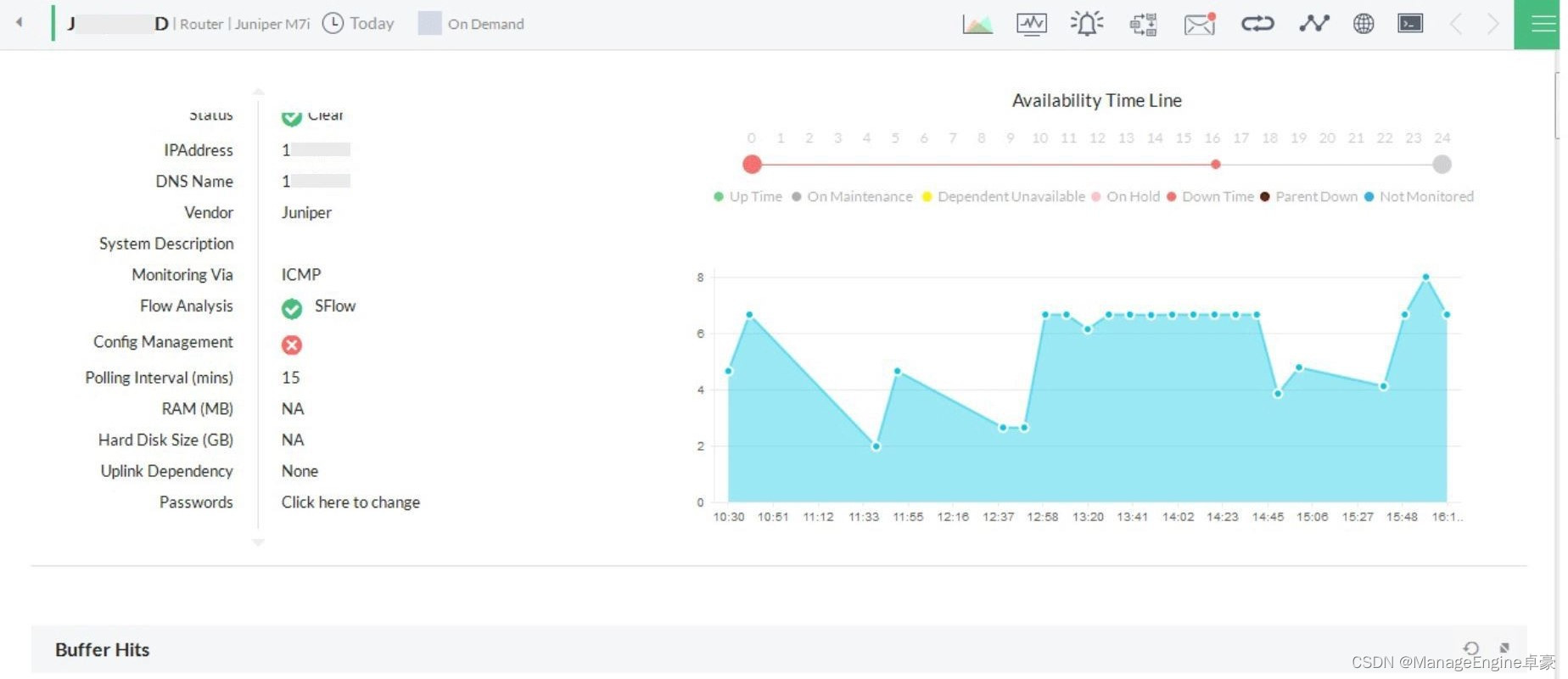Click the Hard Disk Size (GB) label
1568x679 pixels.
[165, 441]
